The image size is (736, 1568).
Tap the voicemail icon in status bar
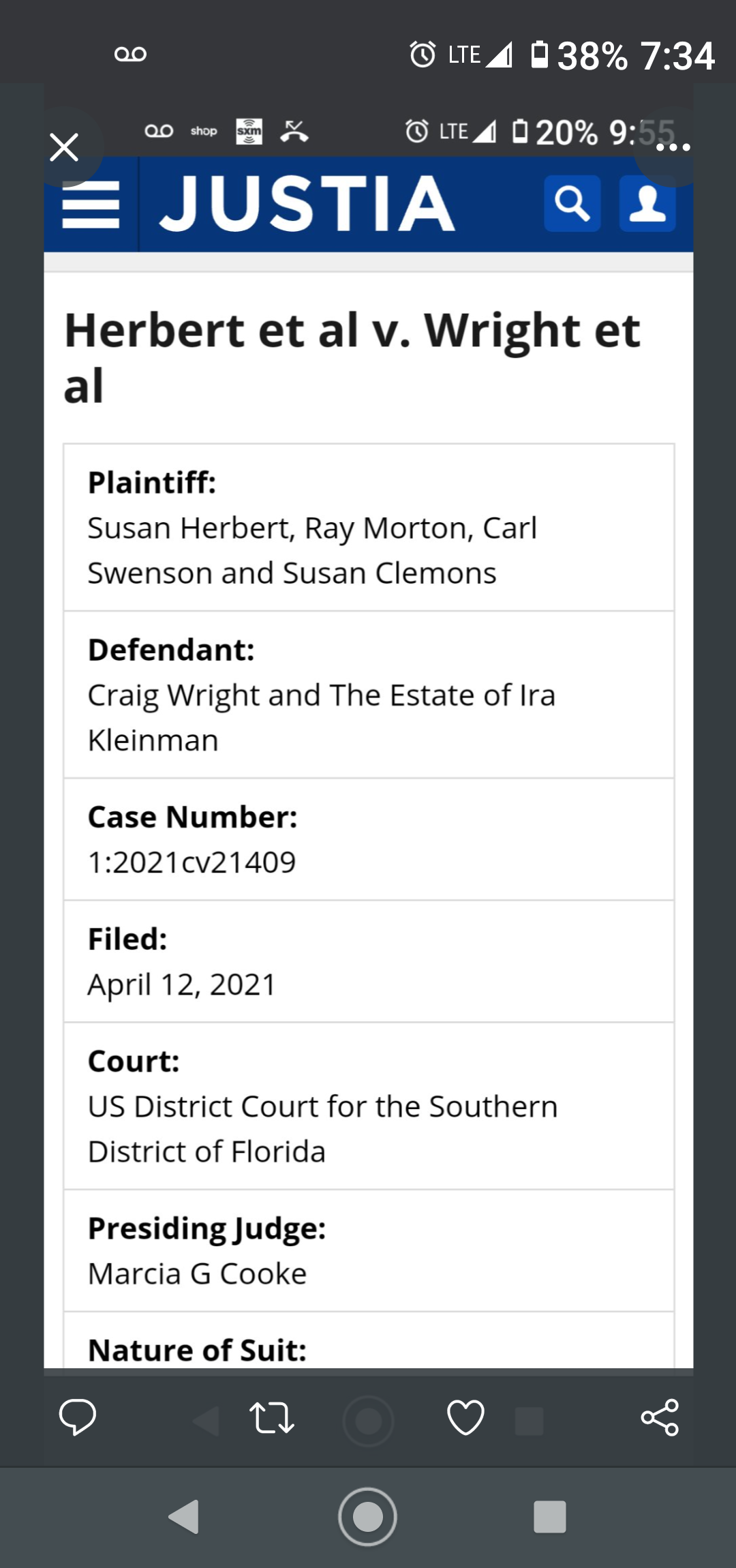(x=130, y=54)
